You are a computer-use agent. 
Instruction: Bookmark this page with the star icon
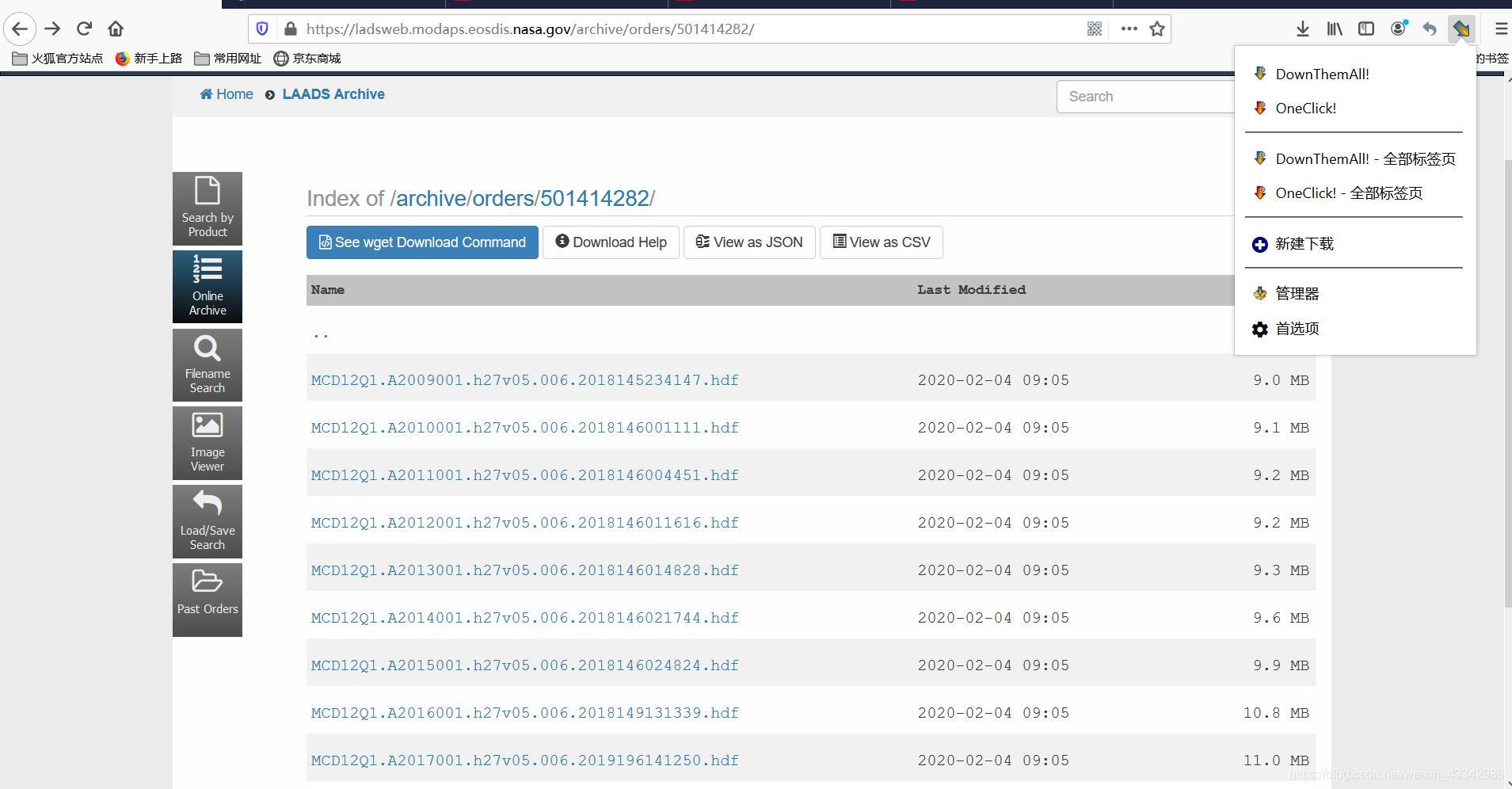(1157, 29)
